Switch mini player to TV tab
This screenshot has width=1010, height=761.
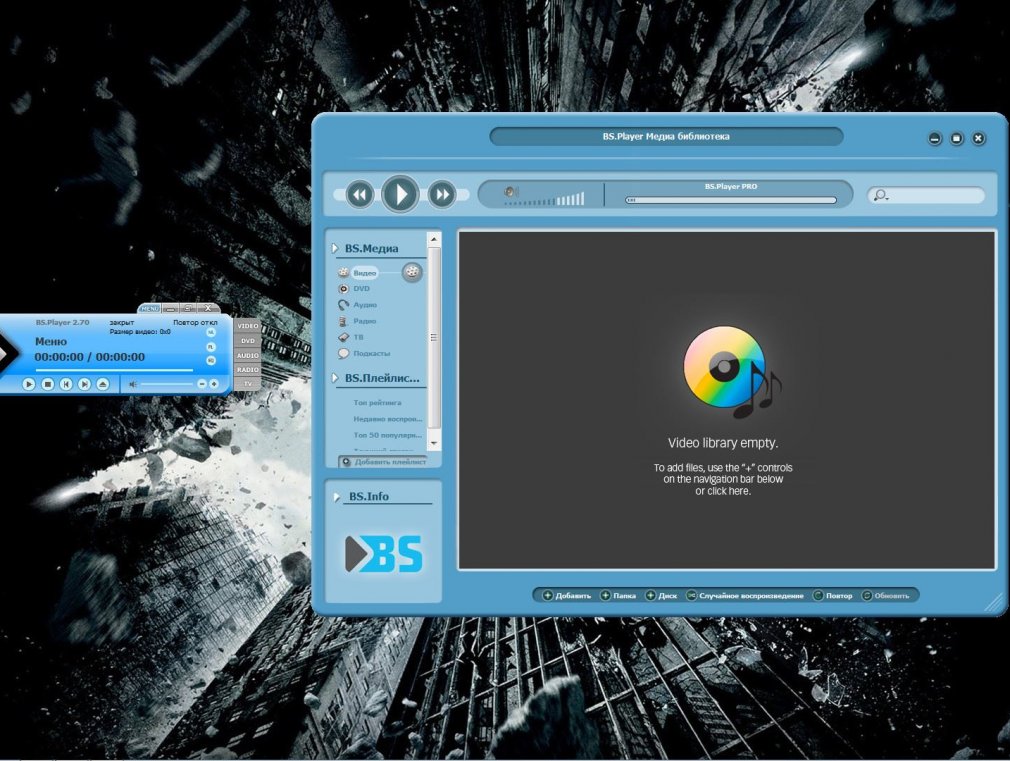tap(248, 384)
